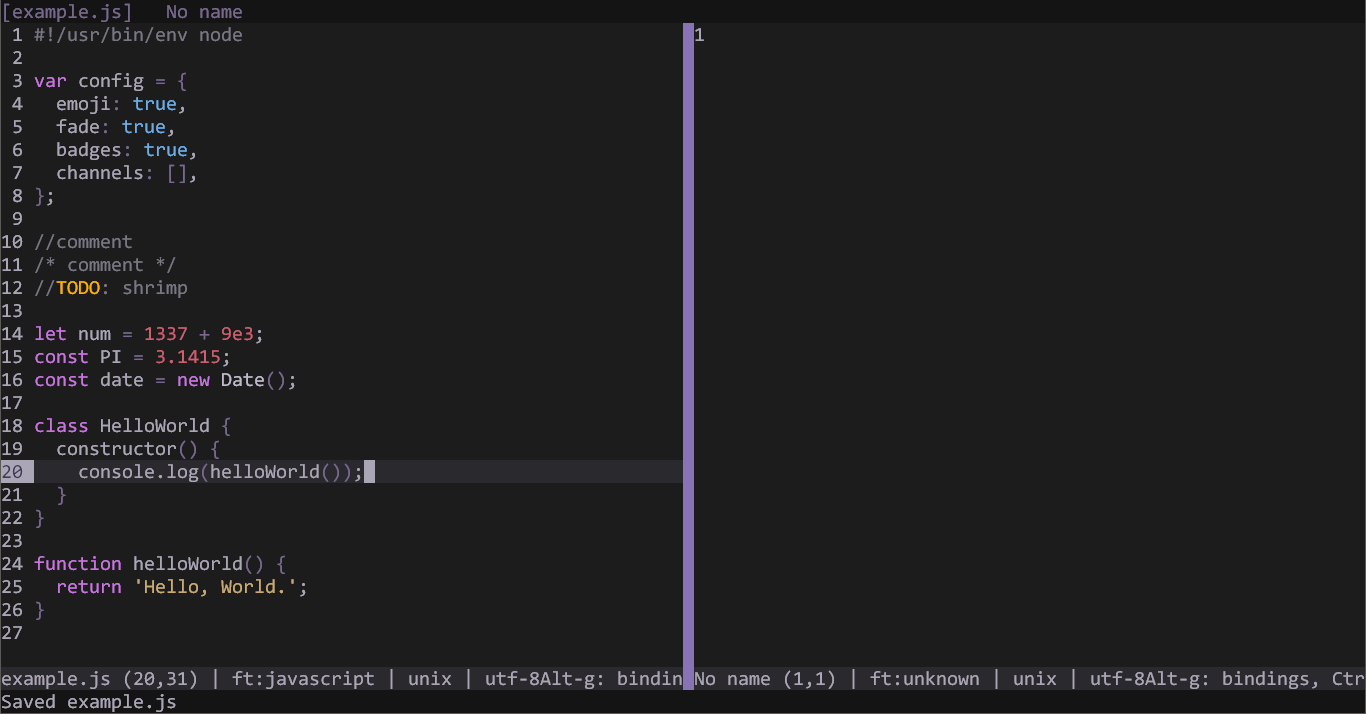
Task: Click 'Date' in the constructor call
Action: 243,380
